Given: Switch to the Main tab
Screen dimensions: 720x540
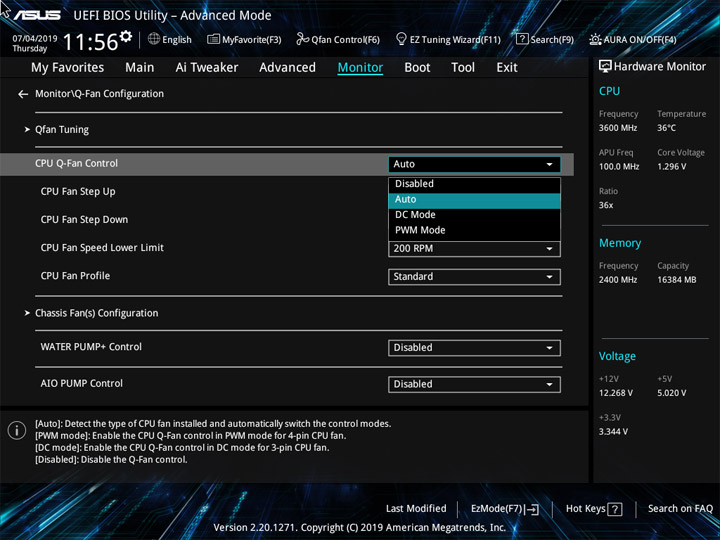Looking at the screenshot, I should coord(140,68).
